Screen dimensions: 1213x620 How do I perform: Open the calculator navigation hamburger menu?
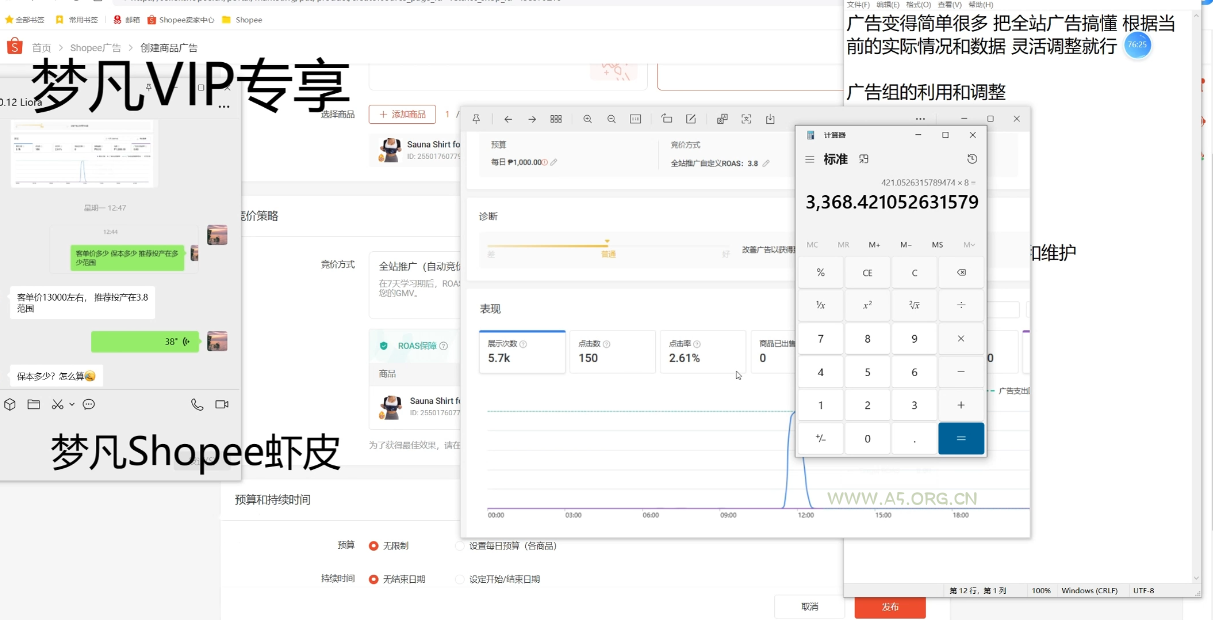810,159
